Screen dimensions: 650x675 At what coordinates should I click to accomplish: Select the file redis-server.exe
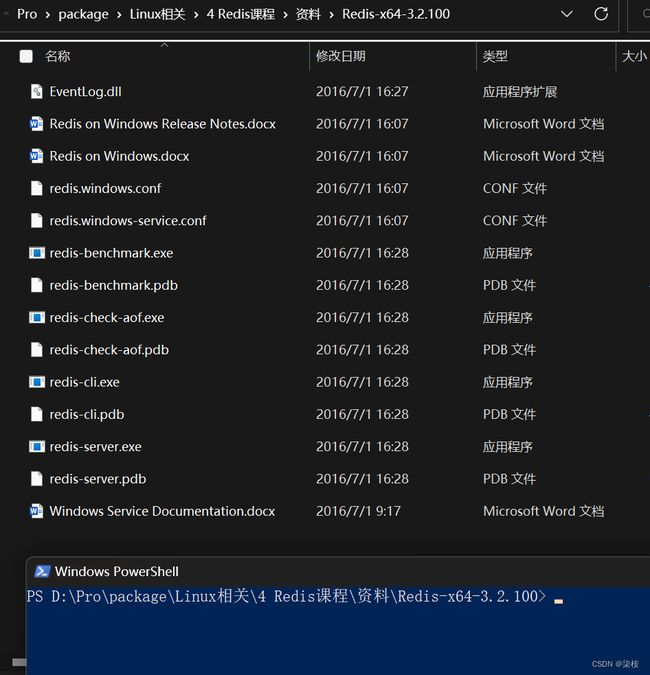click(95, 446)
